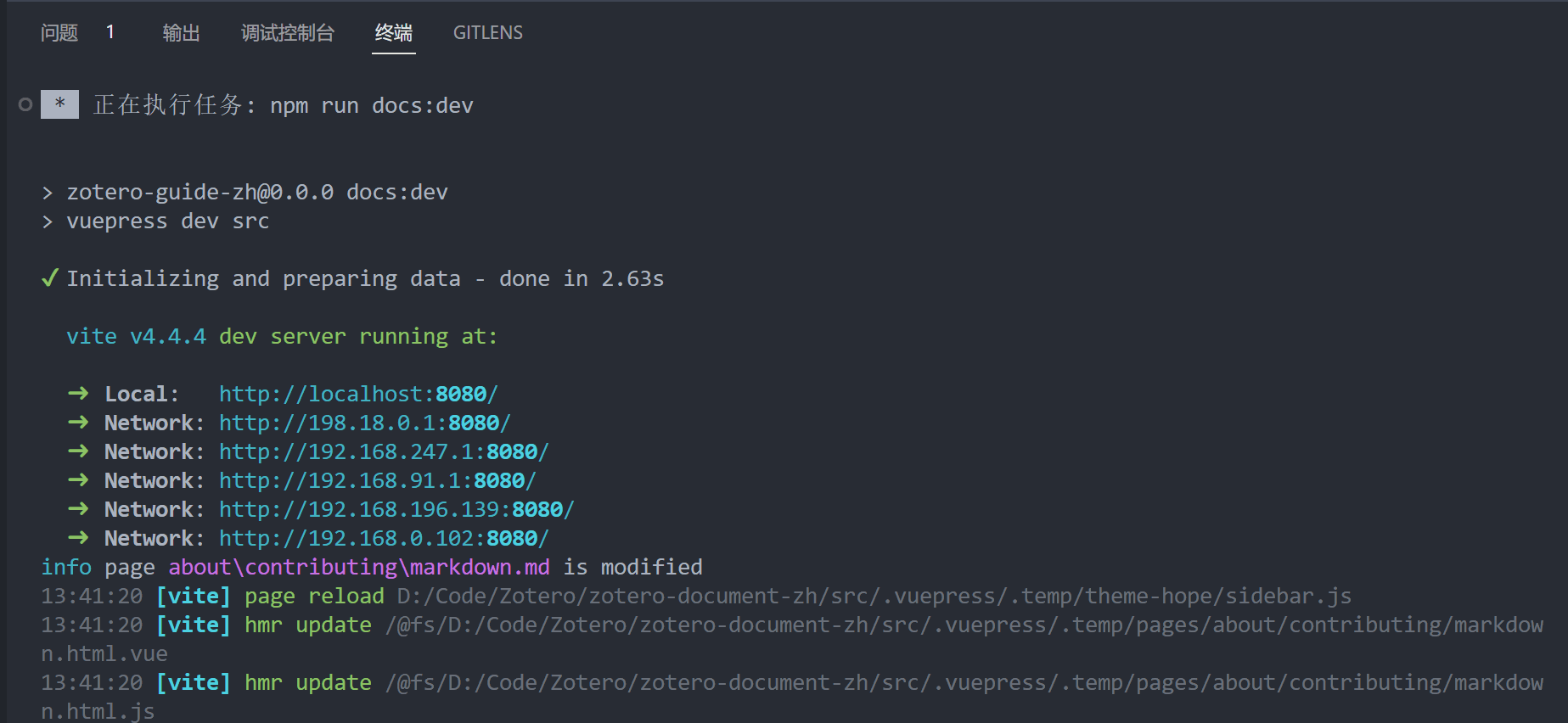Click the problems count badge showing 1
The width and height of the screenshot is (1568, 723).
pos(110,32)
